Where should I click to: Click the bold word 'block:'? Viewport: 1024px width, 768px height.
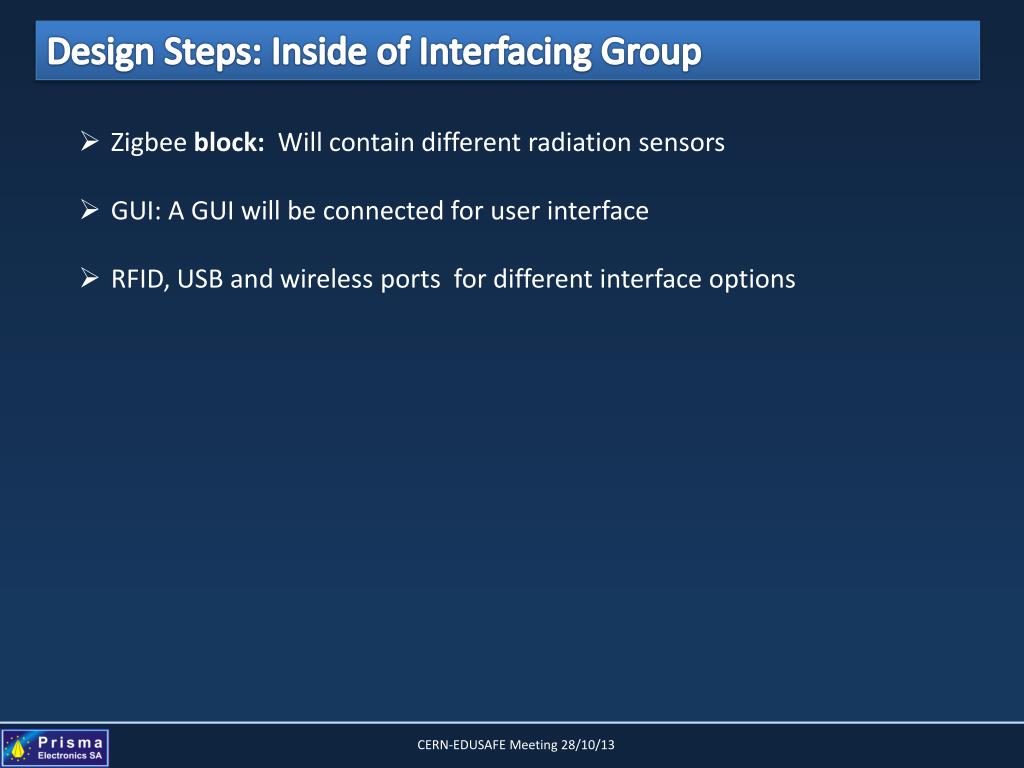click(x=229, y=143)
